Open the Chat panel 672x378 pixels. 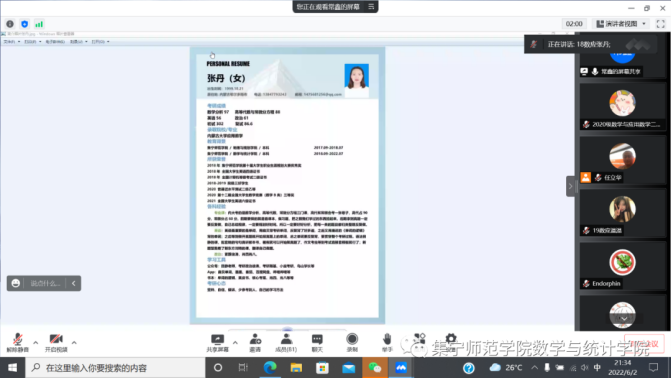tap(317, 343)
